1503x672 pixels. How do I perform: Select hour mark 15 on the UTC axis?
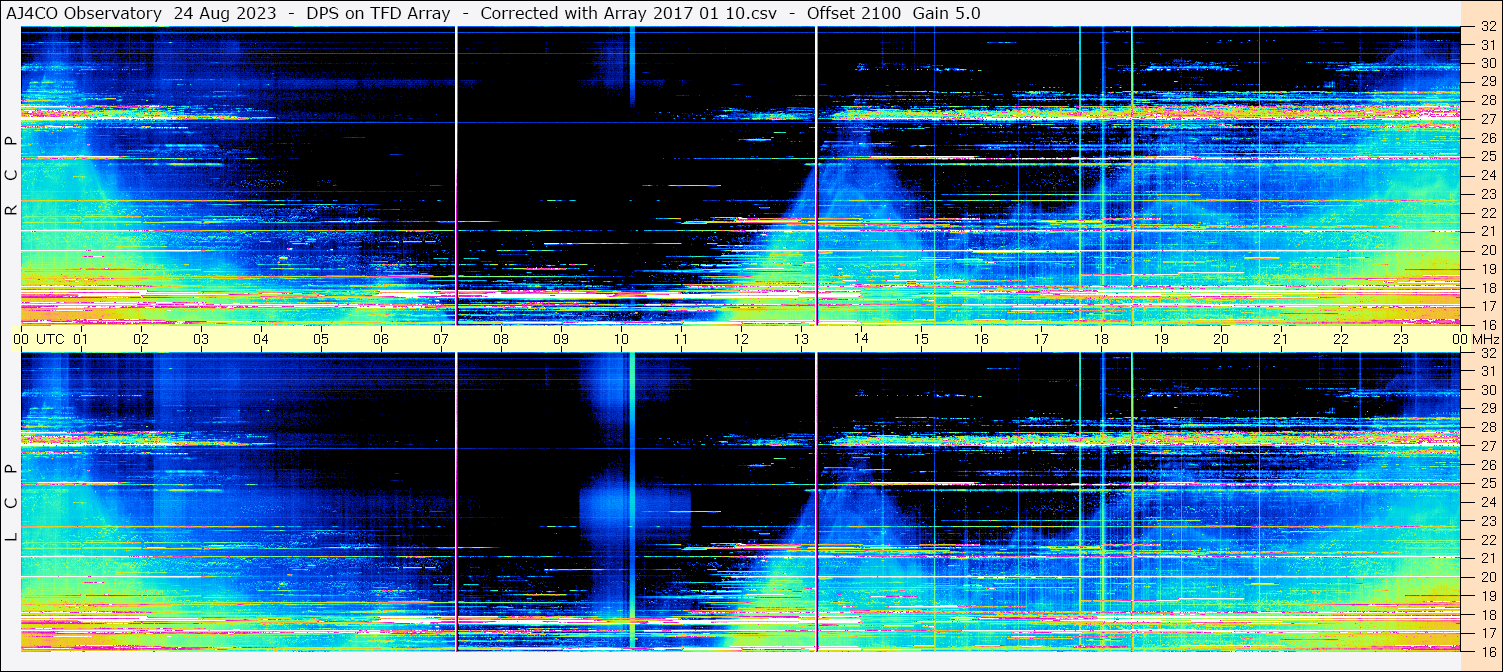point(921,339)
